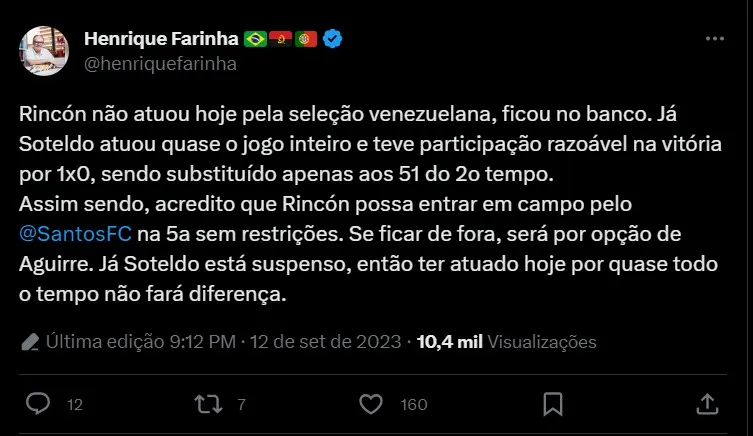Click the reply speech bubble icon
Image resolution: width=753 pixels, height=436 pixels.
[38, 403]
